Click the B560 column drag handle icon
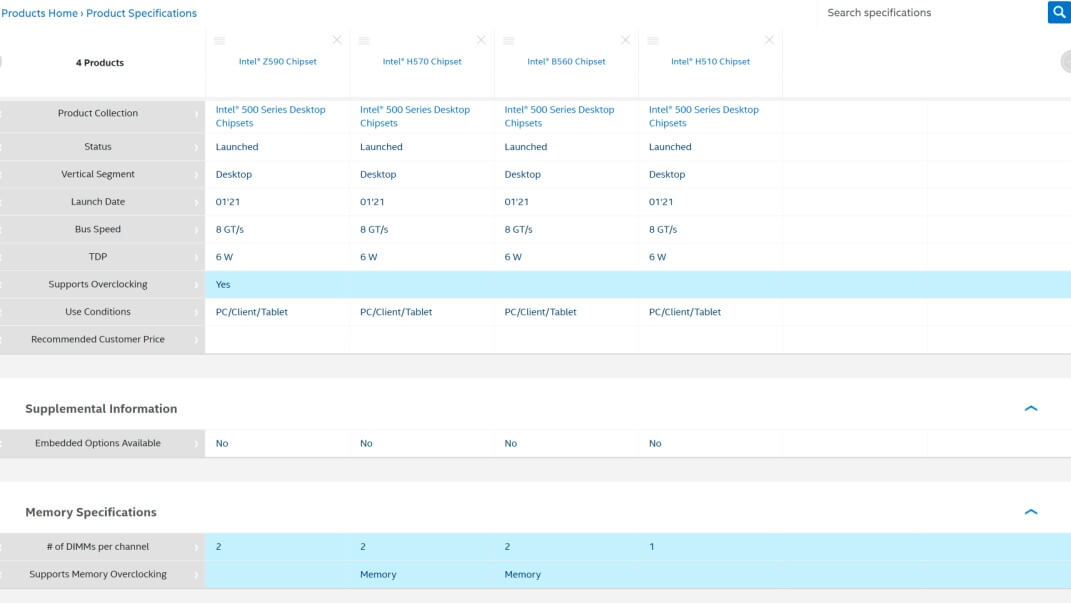This screenshot has width=1071, height=603. click(508, 40)
